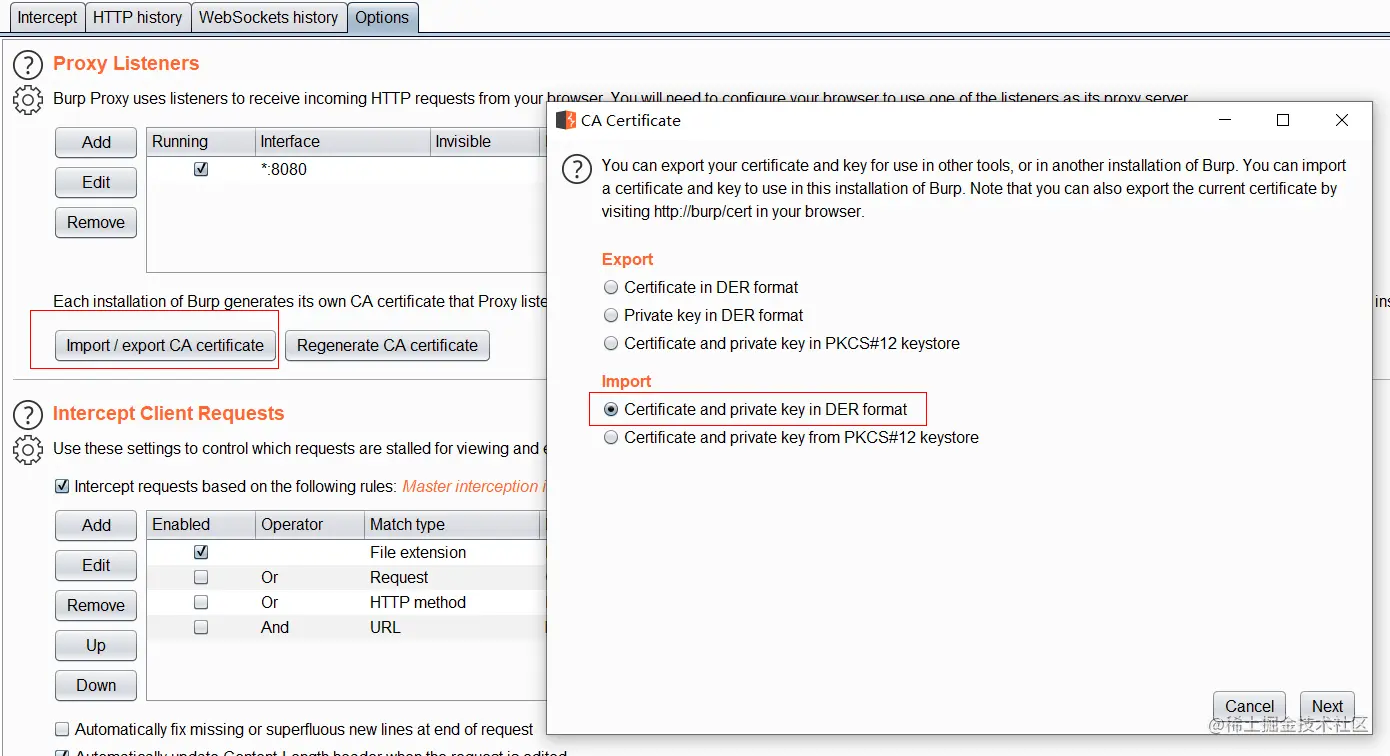
Task: Open the Intercept Client Requests settings gear
Action: click(27, 450)
